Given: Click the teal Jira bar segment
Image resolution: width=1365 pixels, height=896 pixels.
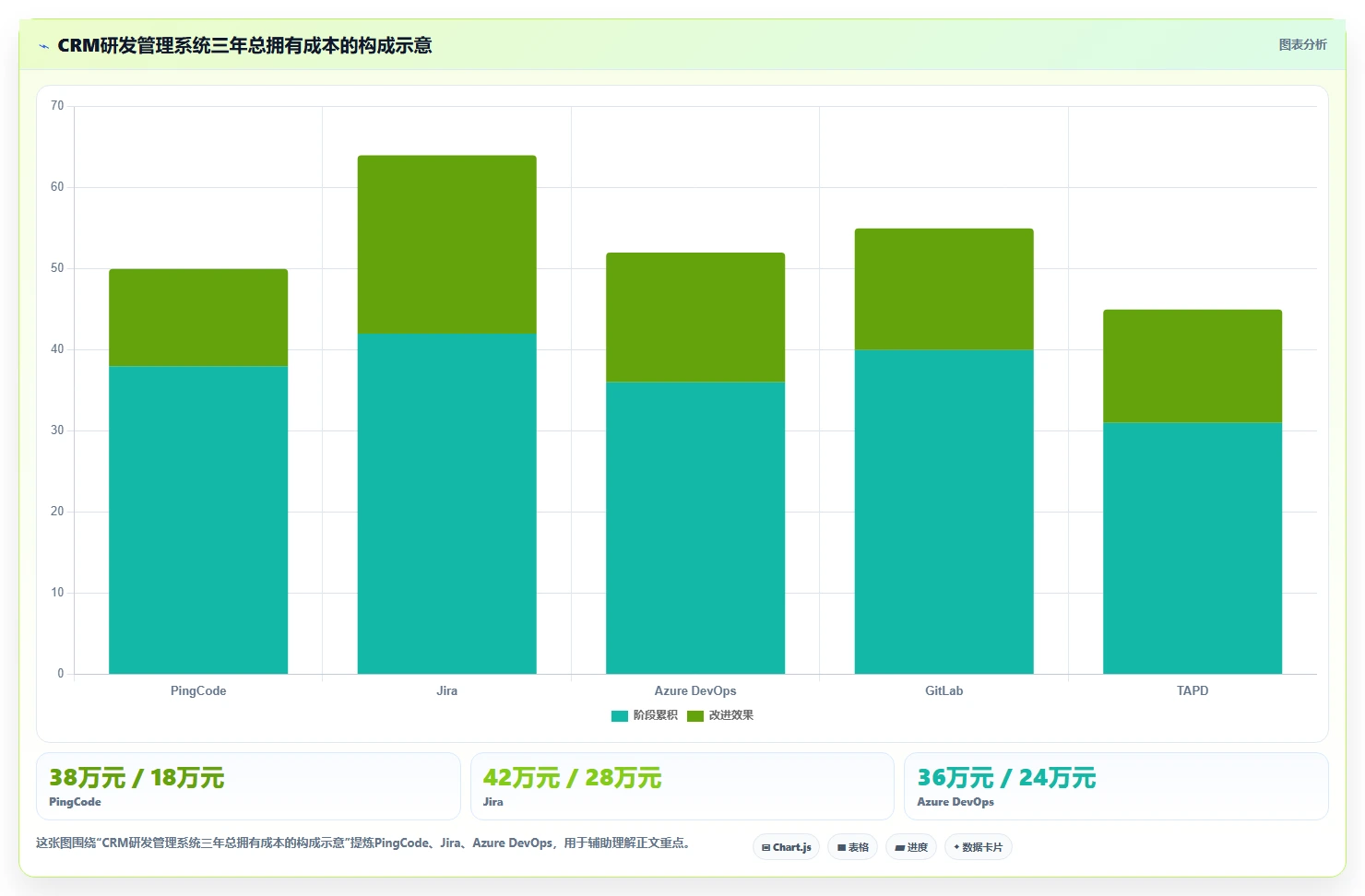Looking at the screenshot, I should (x=447, y=503).
